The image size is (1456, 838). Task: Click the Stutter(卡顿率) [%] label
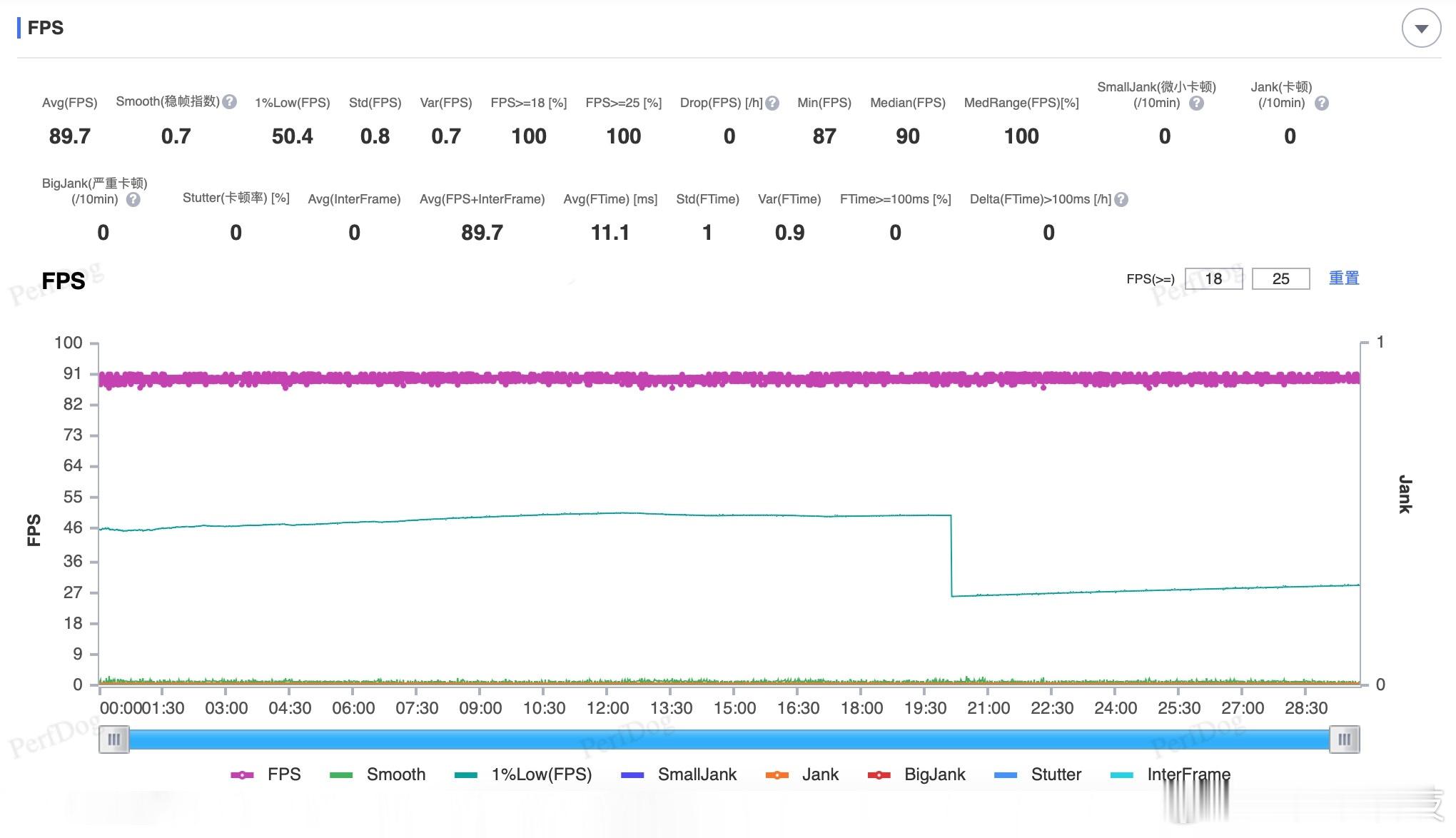coord(236,198)
